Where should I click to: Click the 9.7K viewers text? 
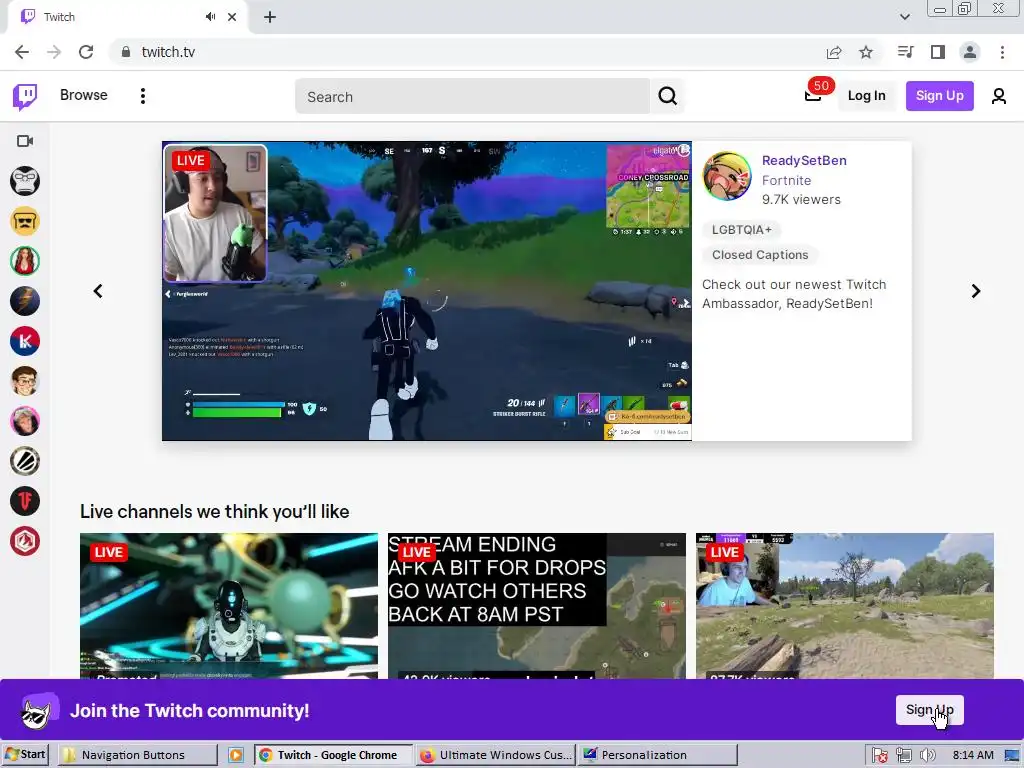[x=801, y=199]
